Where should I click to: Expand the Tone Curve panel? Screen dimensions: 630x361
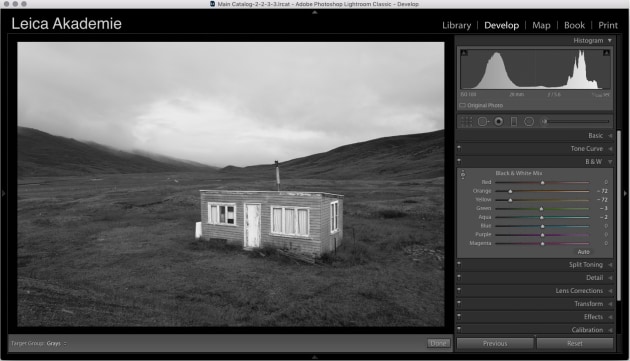pos(610,149)
